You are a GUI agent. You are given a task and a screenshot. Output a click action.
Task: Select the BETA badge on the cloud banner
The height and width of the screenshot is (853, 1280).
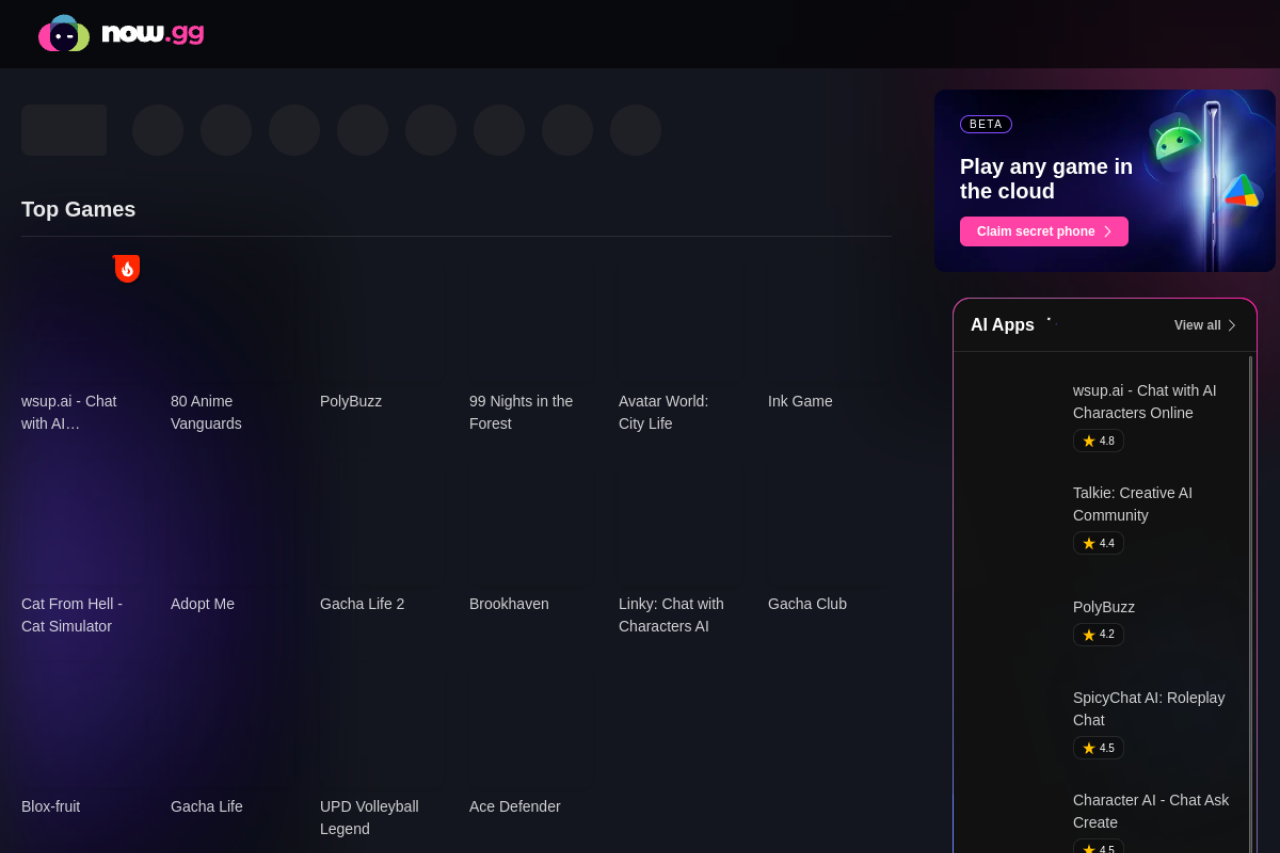986,124
